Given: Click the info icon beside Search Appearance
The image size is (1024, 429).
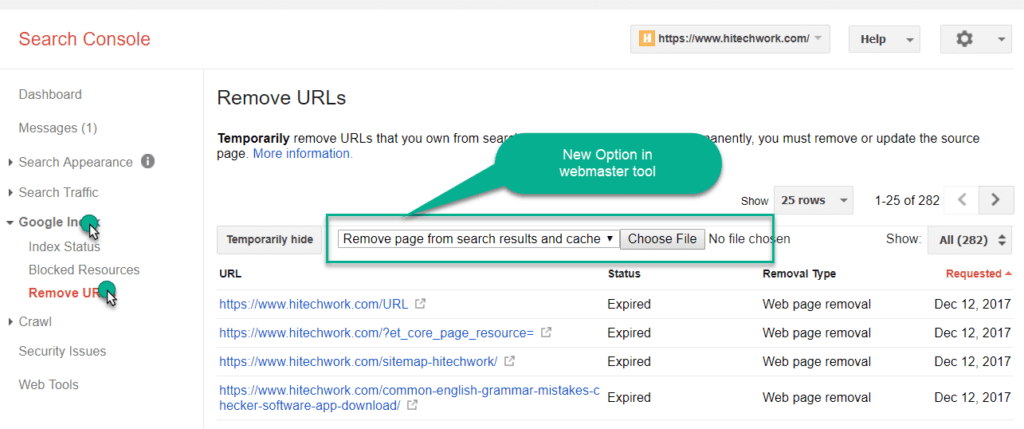Looking at the screenshot, I should pos(148,161).
